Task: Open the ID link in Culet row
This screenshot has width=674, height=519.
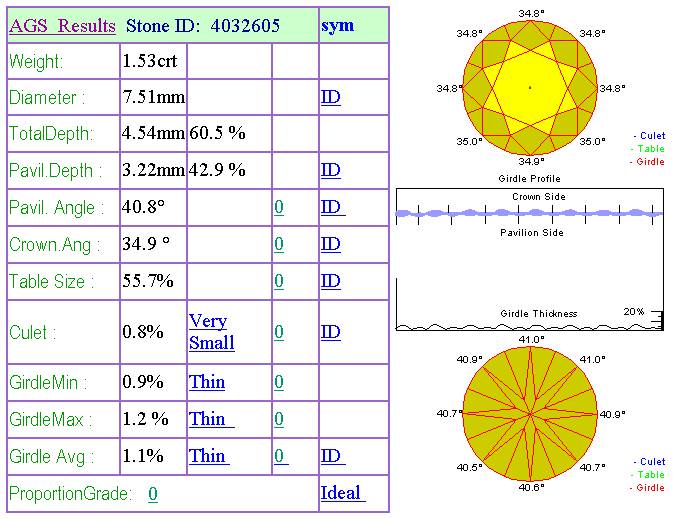Action: coord(331,332)
